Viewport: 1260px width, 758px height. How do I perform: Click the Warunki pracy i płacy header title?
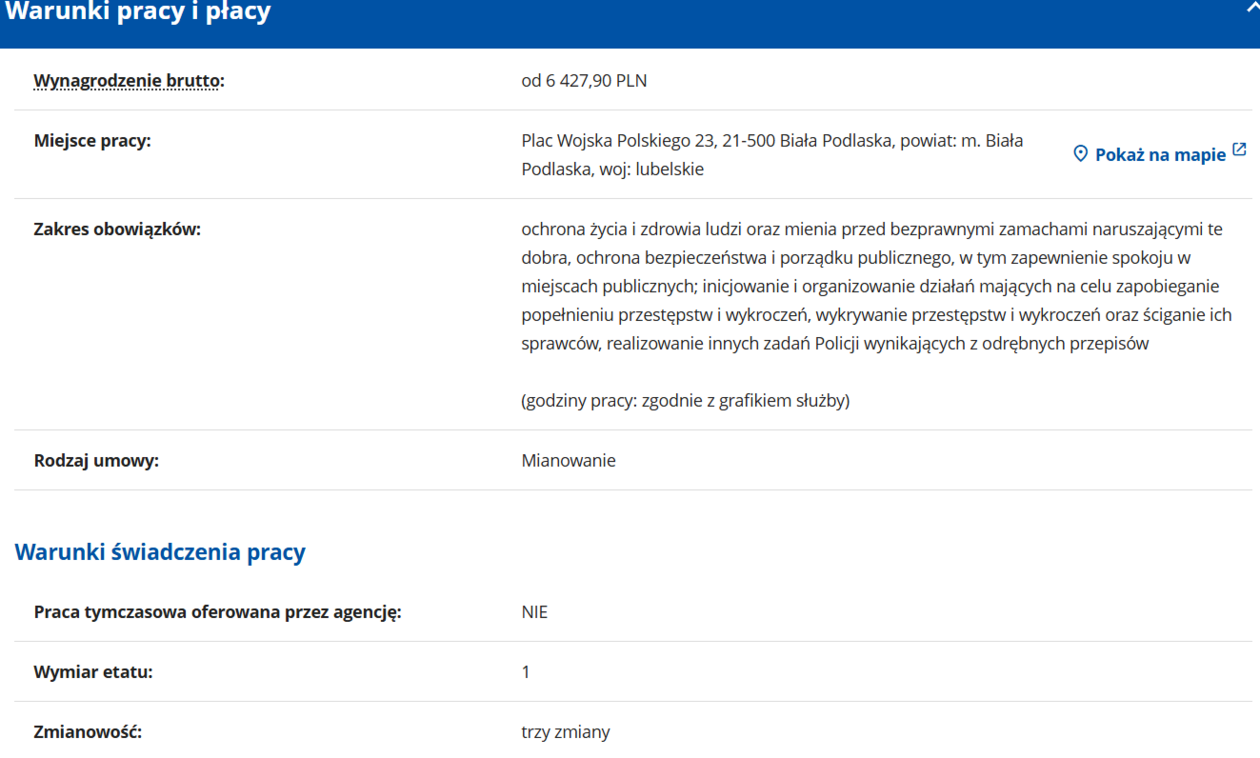pyautogui.click(x=138, y=13)
